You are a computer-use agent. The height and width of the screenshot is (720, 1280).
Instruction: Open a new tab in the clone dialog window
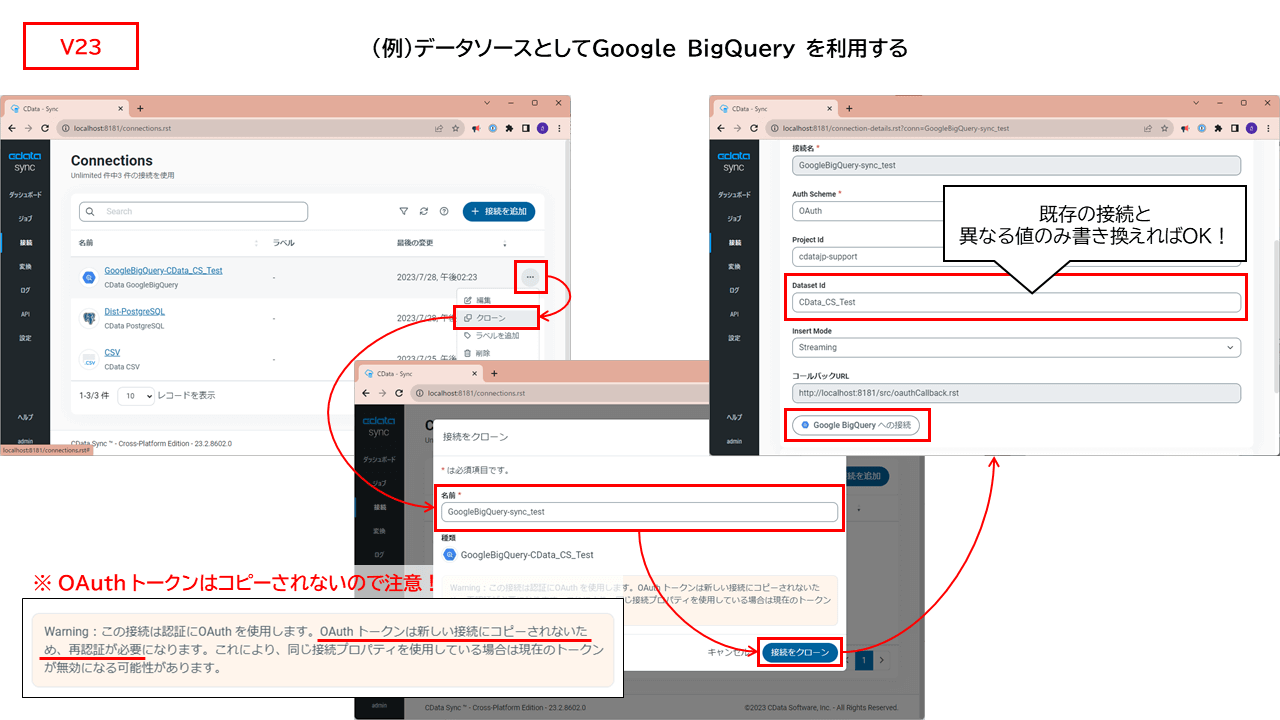[x=494, y=373]
